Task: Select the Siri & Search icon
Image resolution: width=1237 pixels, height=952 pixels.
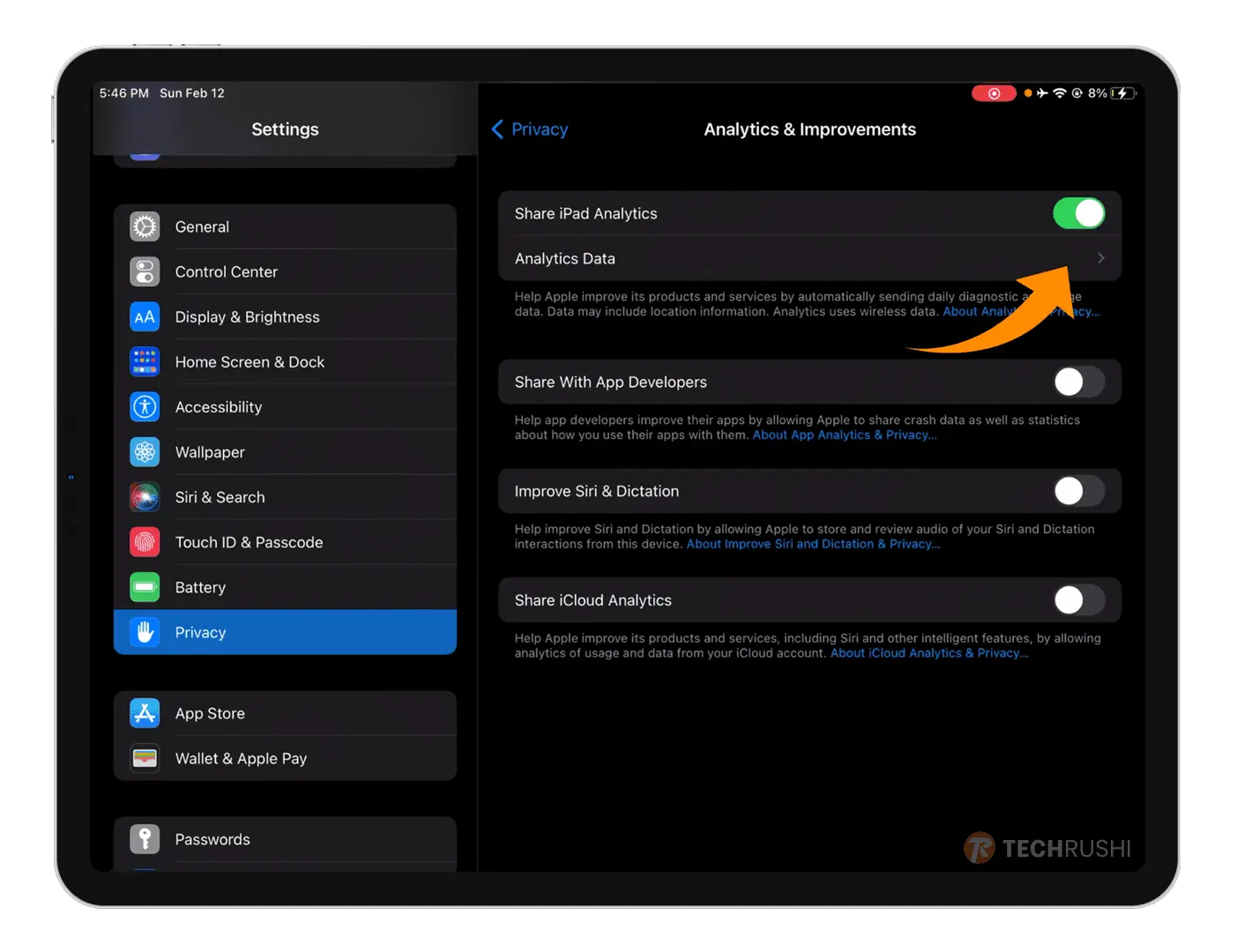Action: point(145,497)
